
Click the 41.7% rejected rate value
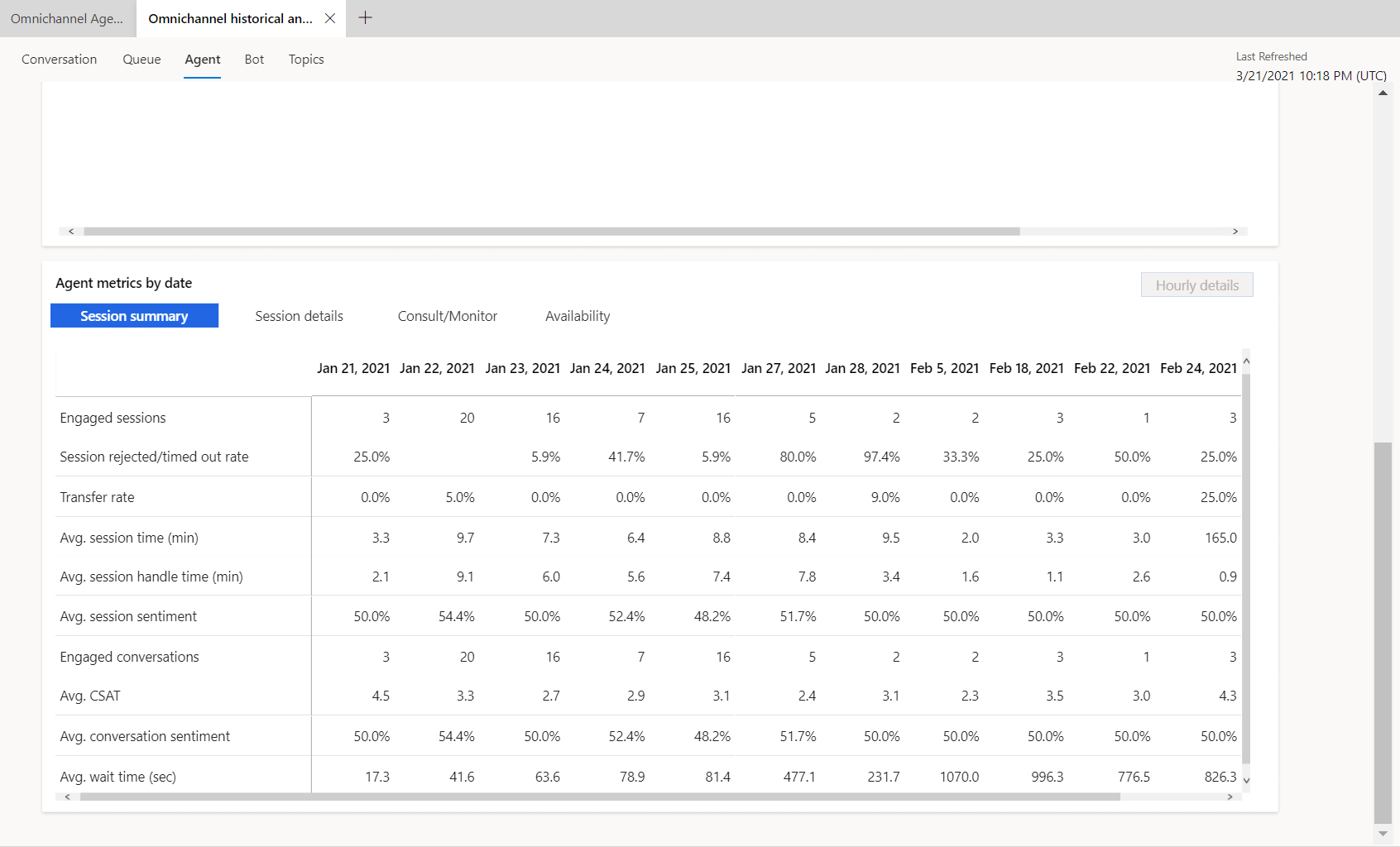point(626,457)
